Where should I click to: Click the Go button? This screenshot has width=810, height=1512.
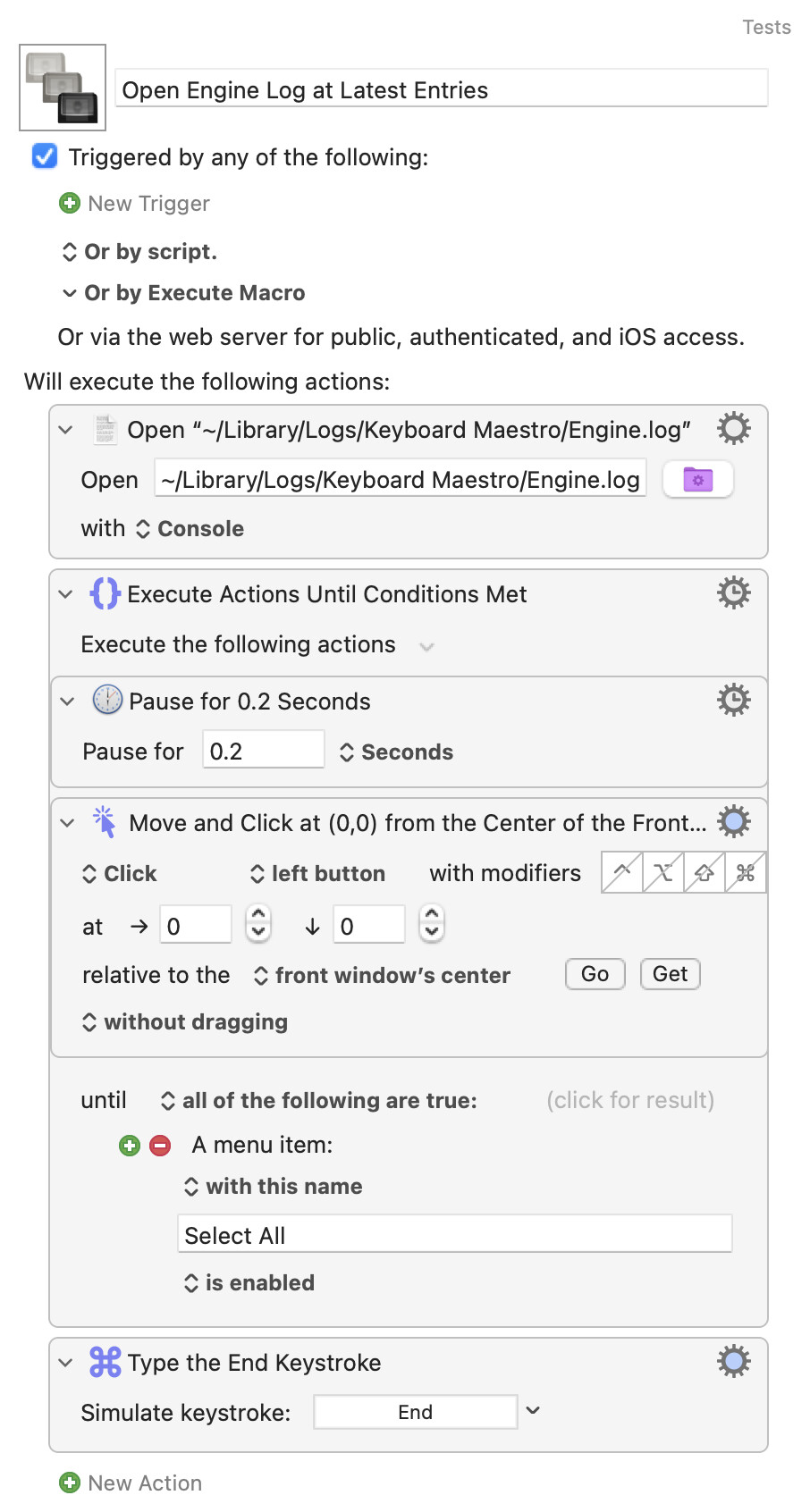click(x=595, y=974)
